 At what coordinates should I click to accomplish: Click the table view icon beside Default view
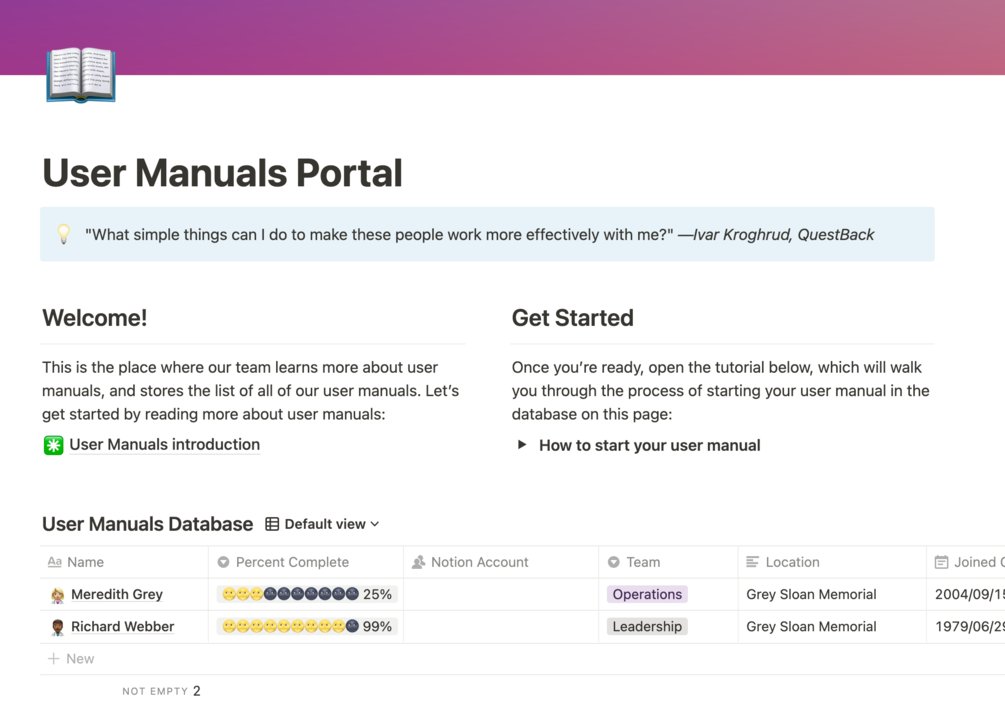[x=272, y=524]
